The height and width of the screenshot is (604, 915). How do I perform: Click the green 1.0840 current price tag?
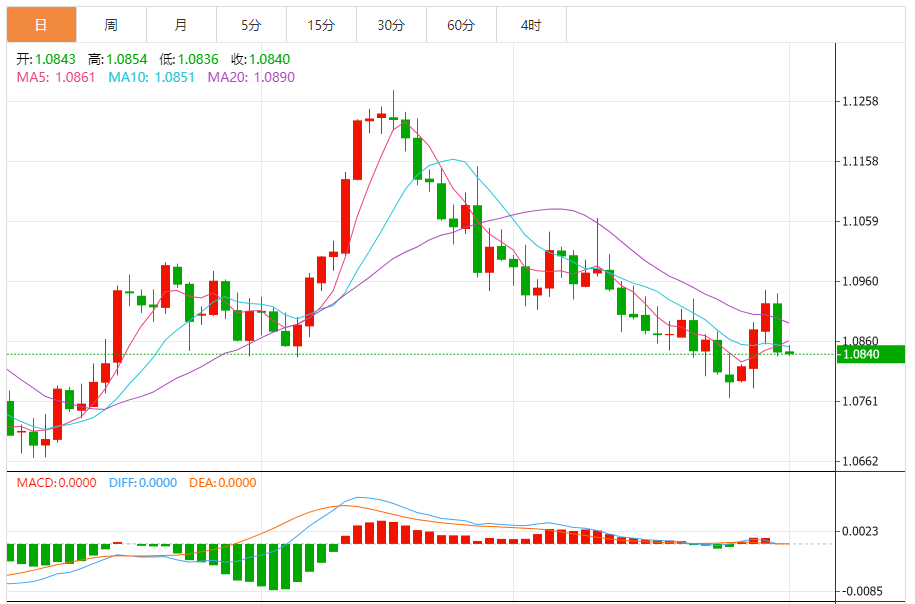[871, 354]
